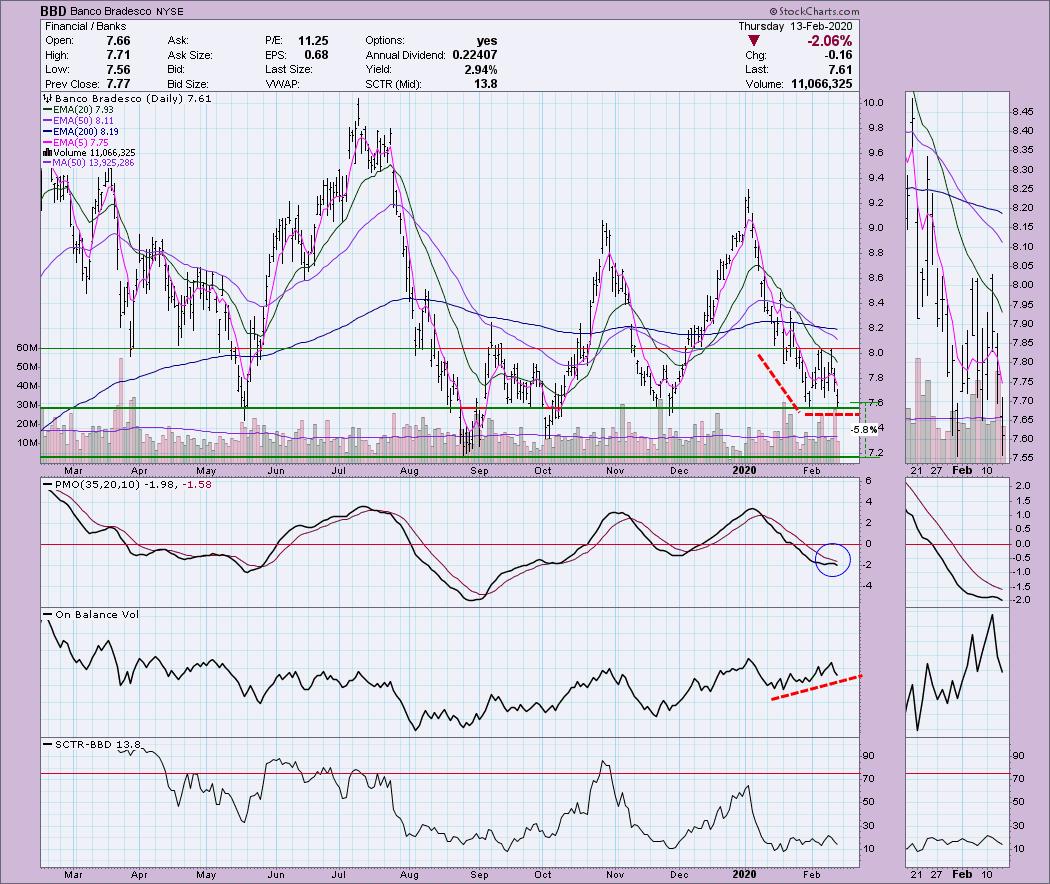This screenshot has width=1050, height=884.
Task: Click the 'VWAP:' label
Action: (x=283, y=84)
